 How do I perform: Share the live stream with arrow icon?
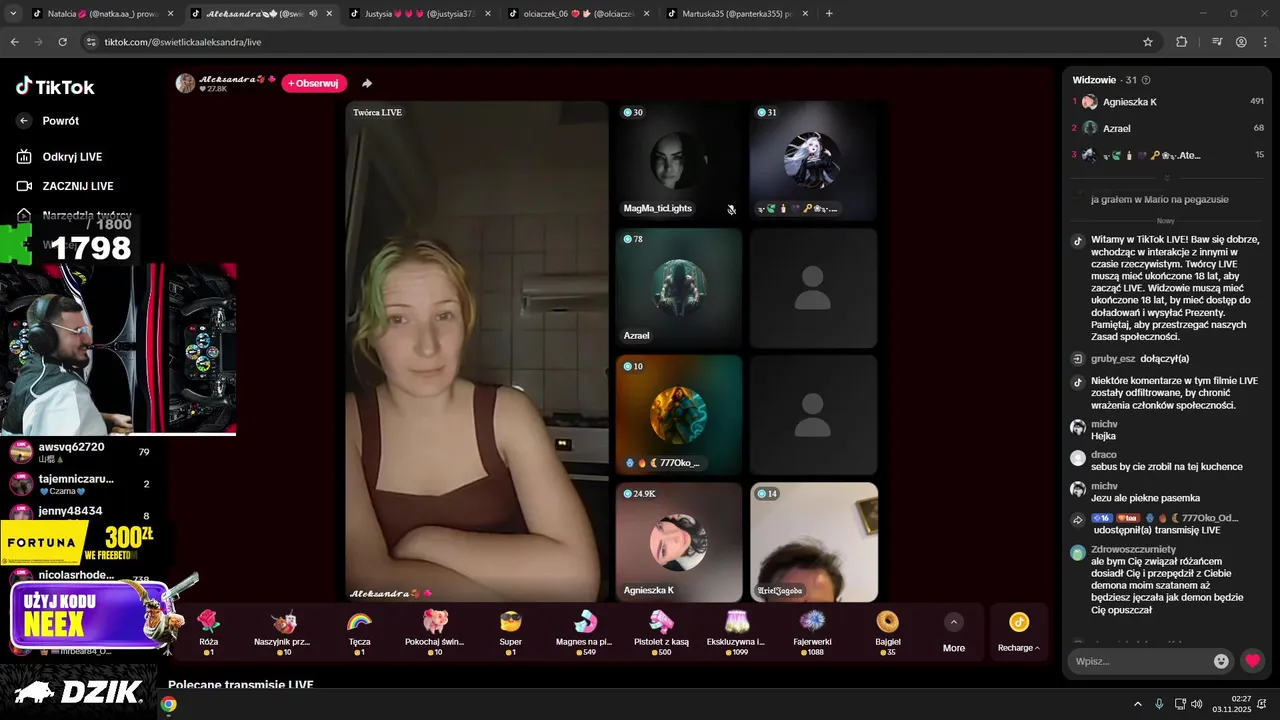pyautogui.click(x=367, y=83)
